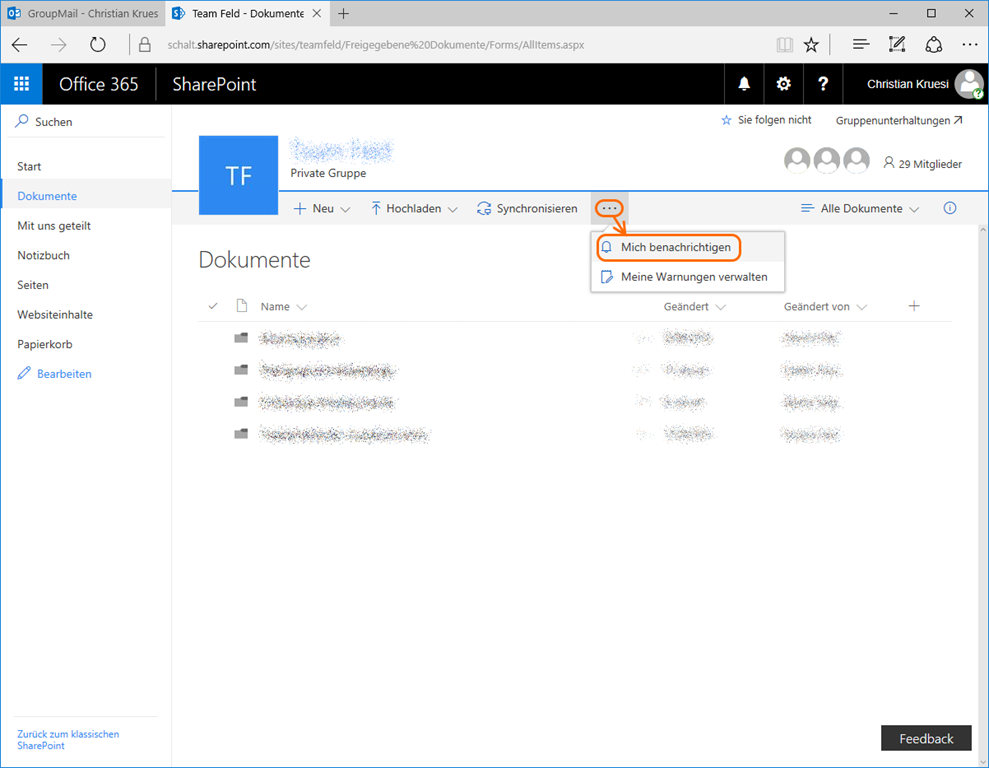The image size is (989, 768).
Task: Expand the Neu dropdown menu
Action: click(322, 209)
